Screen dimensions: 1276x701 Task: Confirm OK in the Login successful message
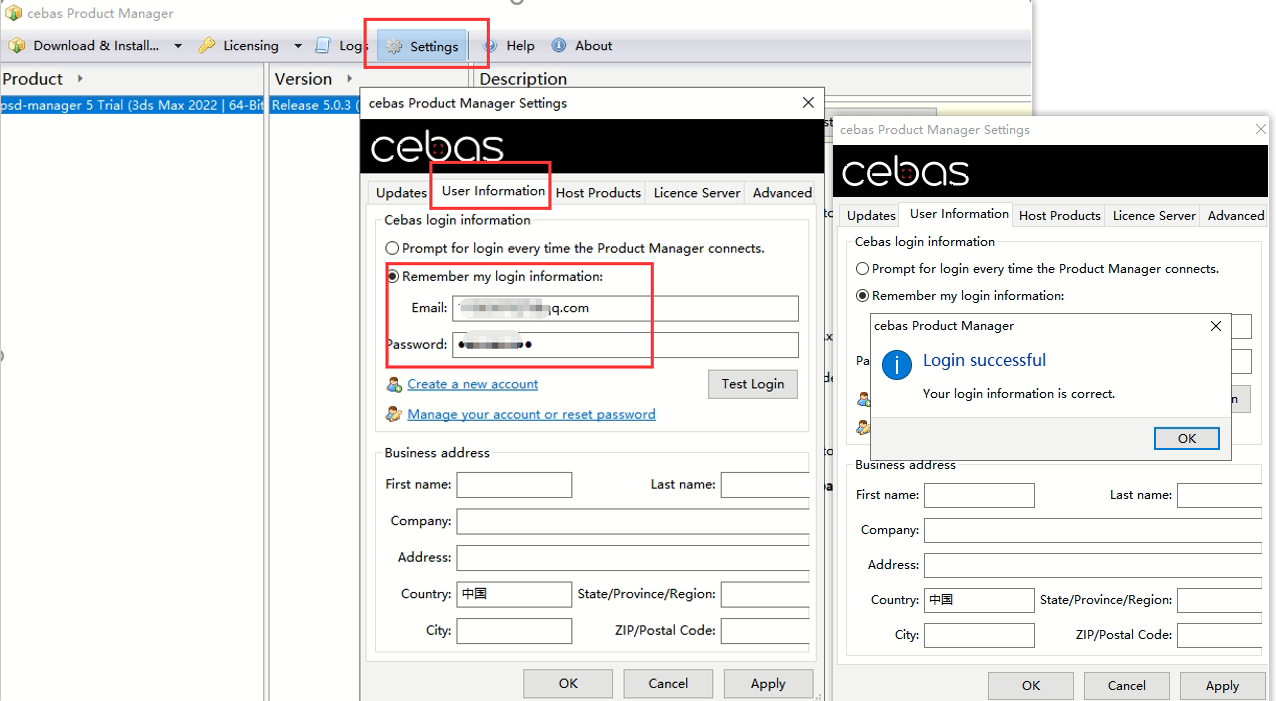coord(1186,439)
